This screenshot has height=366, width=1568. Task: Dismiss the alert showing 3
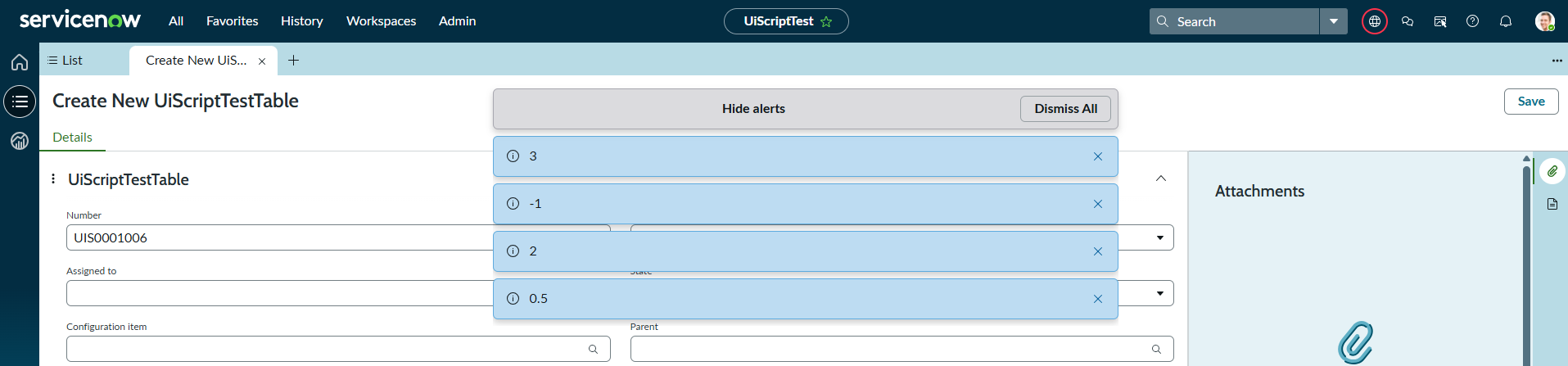coord(1098,156)
